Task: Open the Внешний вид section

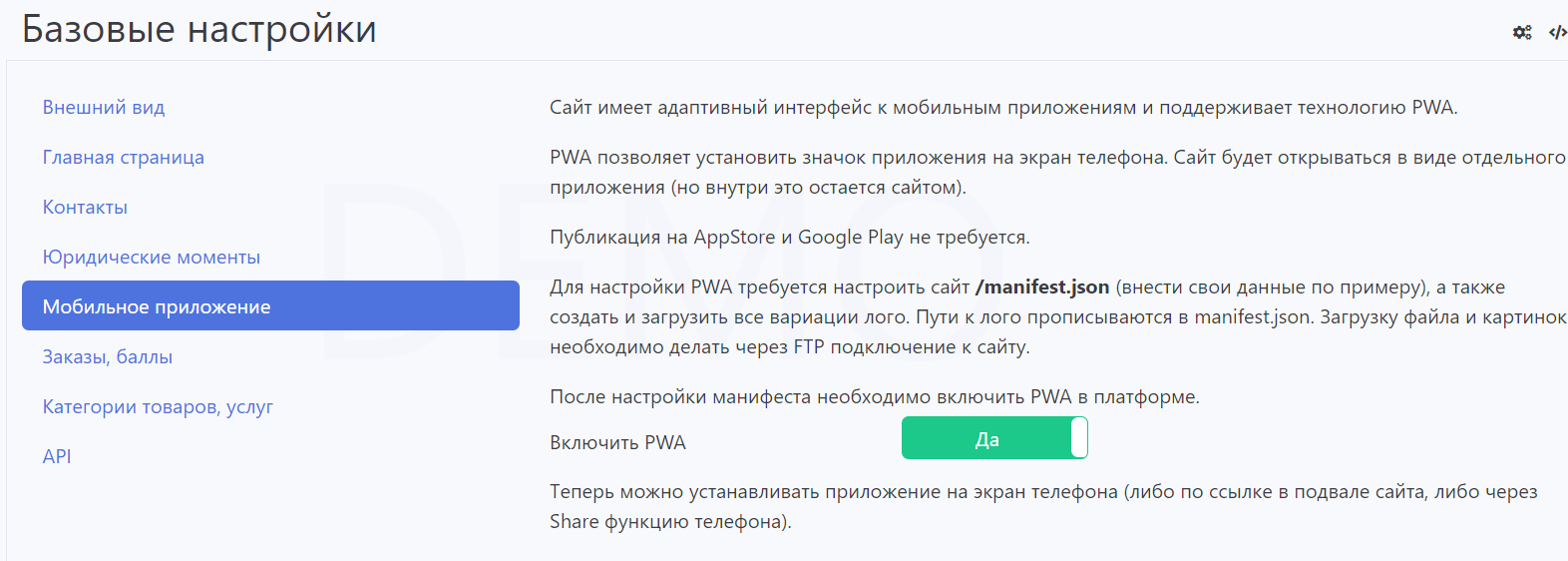Action: (104, 107)
